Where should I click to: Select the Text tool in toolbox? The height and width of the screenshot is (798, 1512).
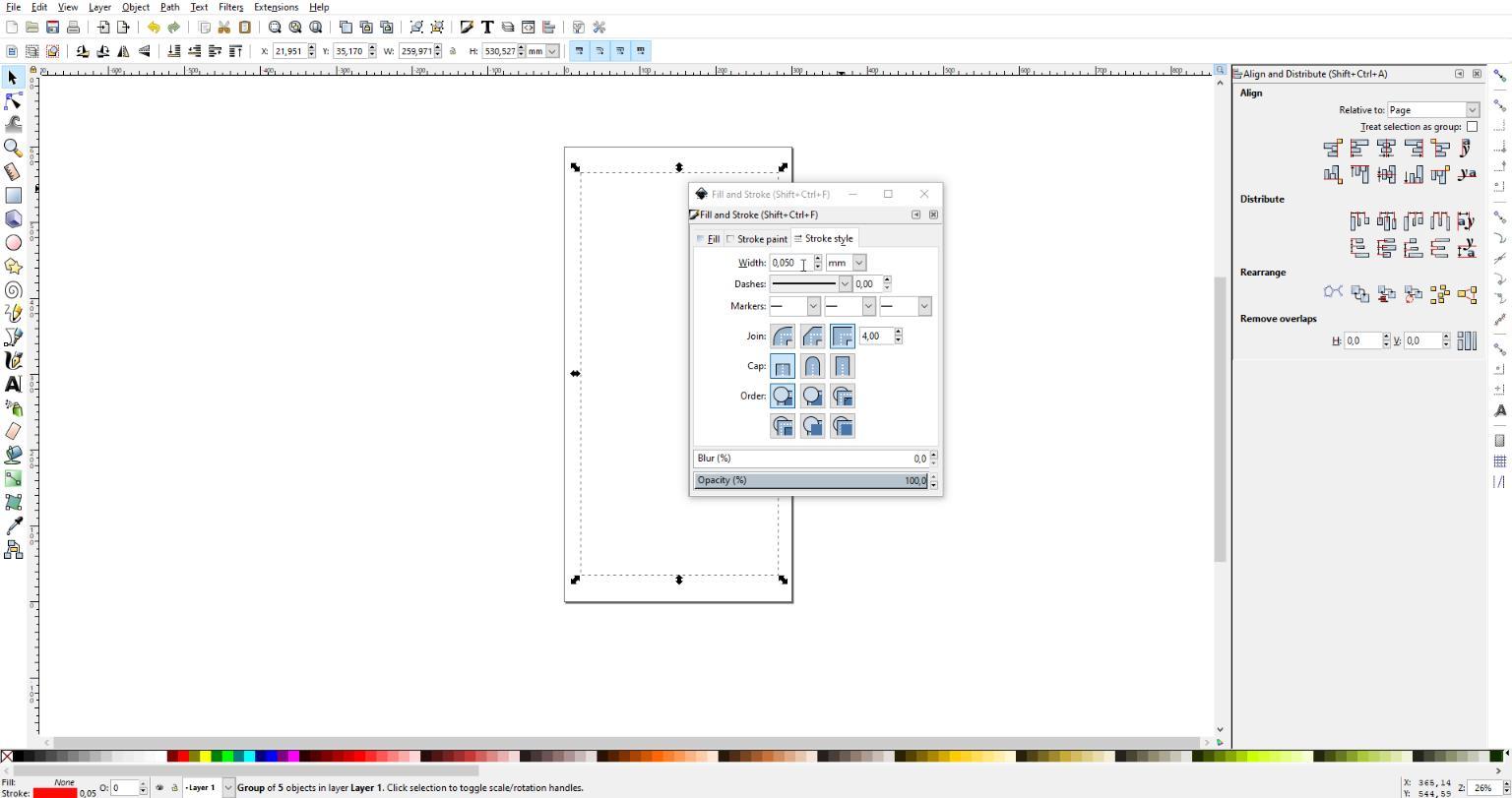point(13,384)
